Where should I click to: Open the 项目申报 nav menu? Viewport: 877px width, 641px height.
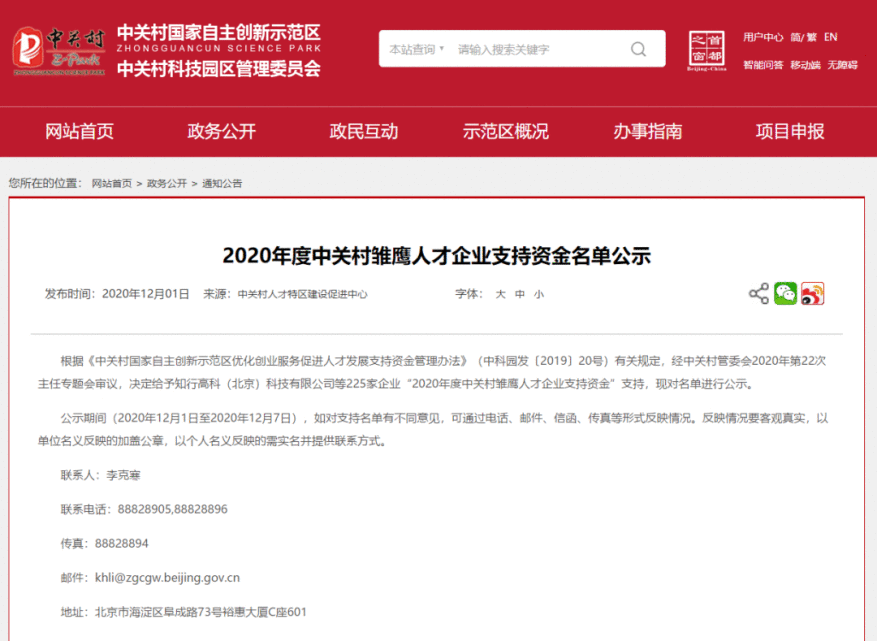[x=790, y=131]
